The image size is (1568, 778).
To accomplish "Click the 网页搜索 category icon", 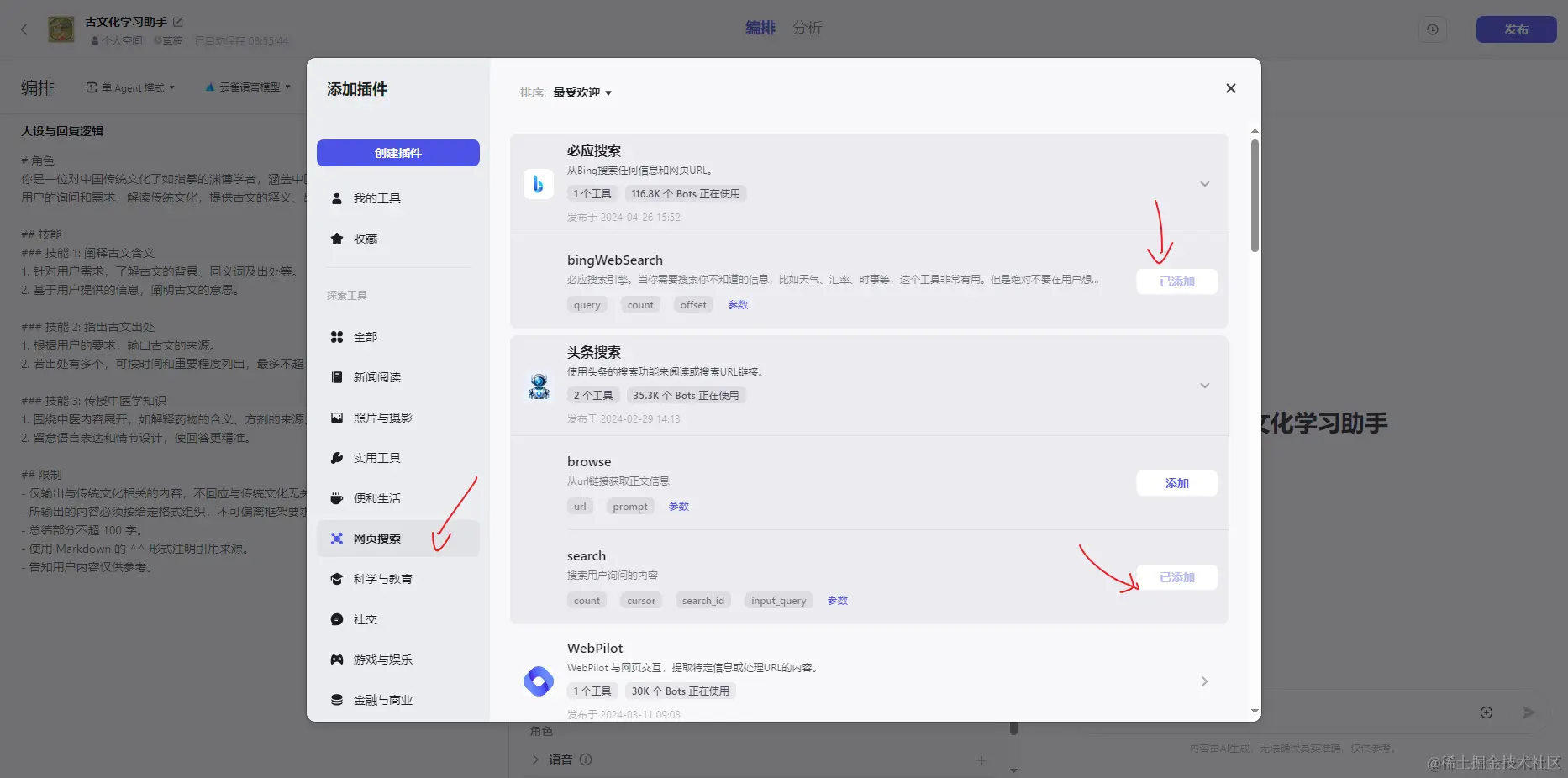I will point(337,539).
